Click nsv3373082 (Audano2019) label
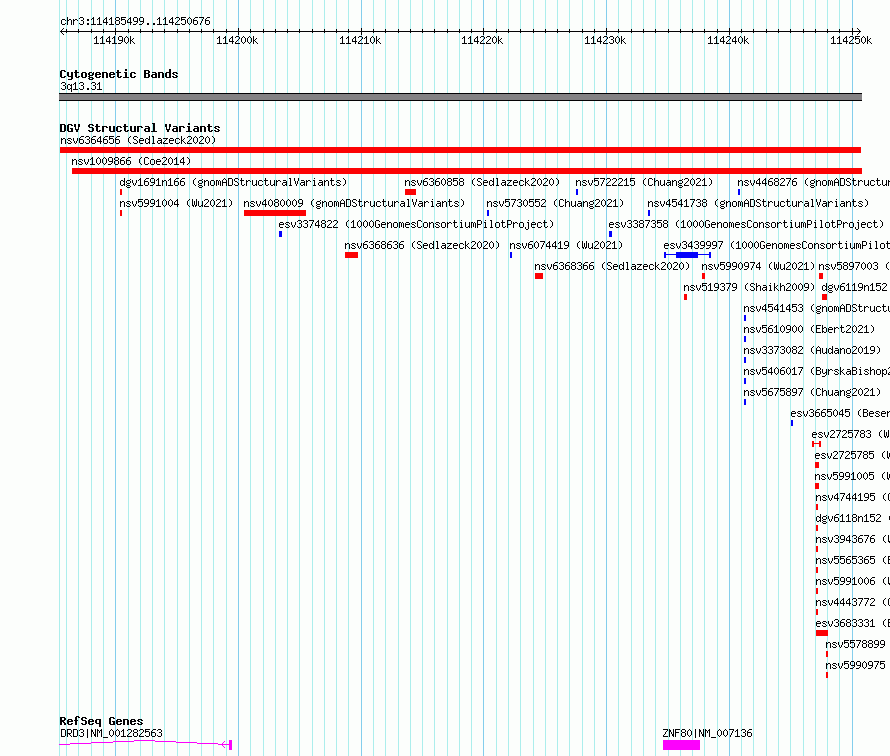Screen dimensions: 890x756 click(x=812, y=350)
